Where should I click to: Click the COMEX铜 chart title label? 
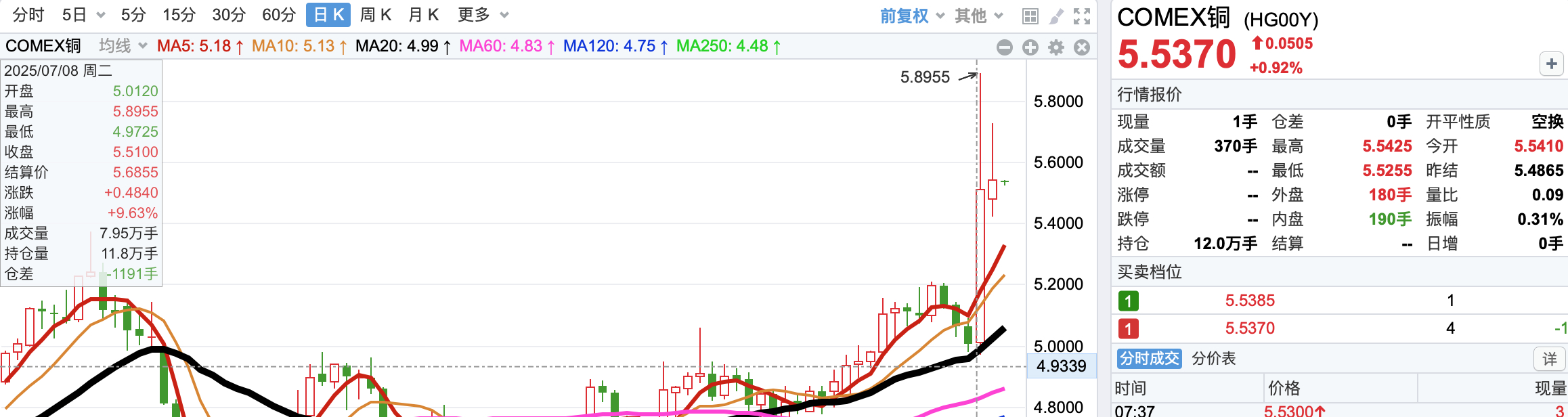(x=43, y=46)
